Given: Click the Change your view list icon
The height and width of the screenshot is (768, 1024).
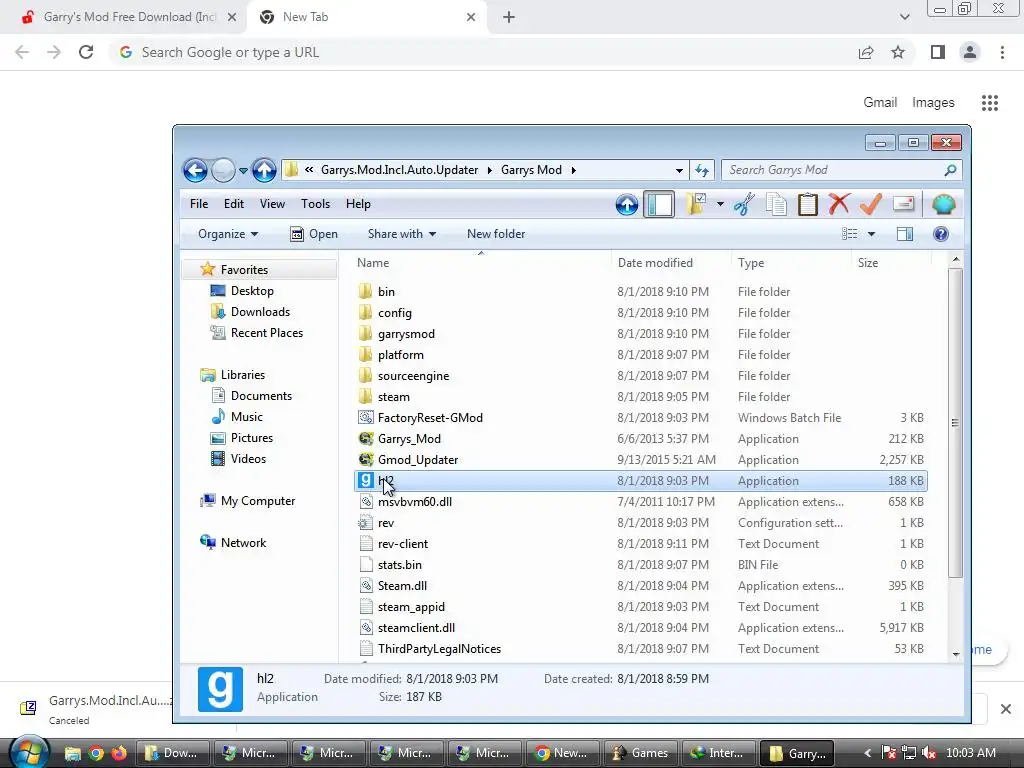Looking at the screenshot, I should (x=850, y=234).
